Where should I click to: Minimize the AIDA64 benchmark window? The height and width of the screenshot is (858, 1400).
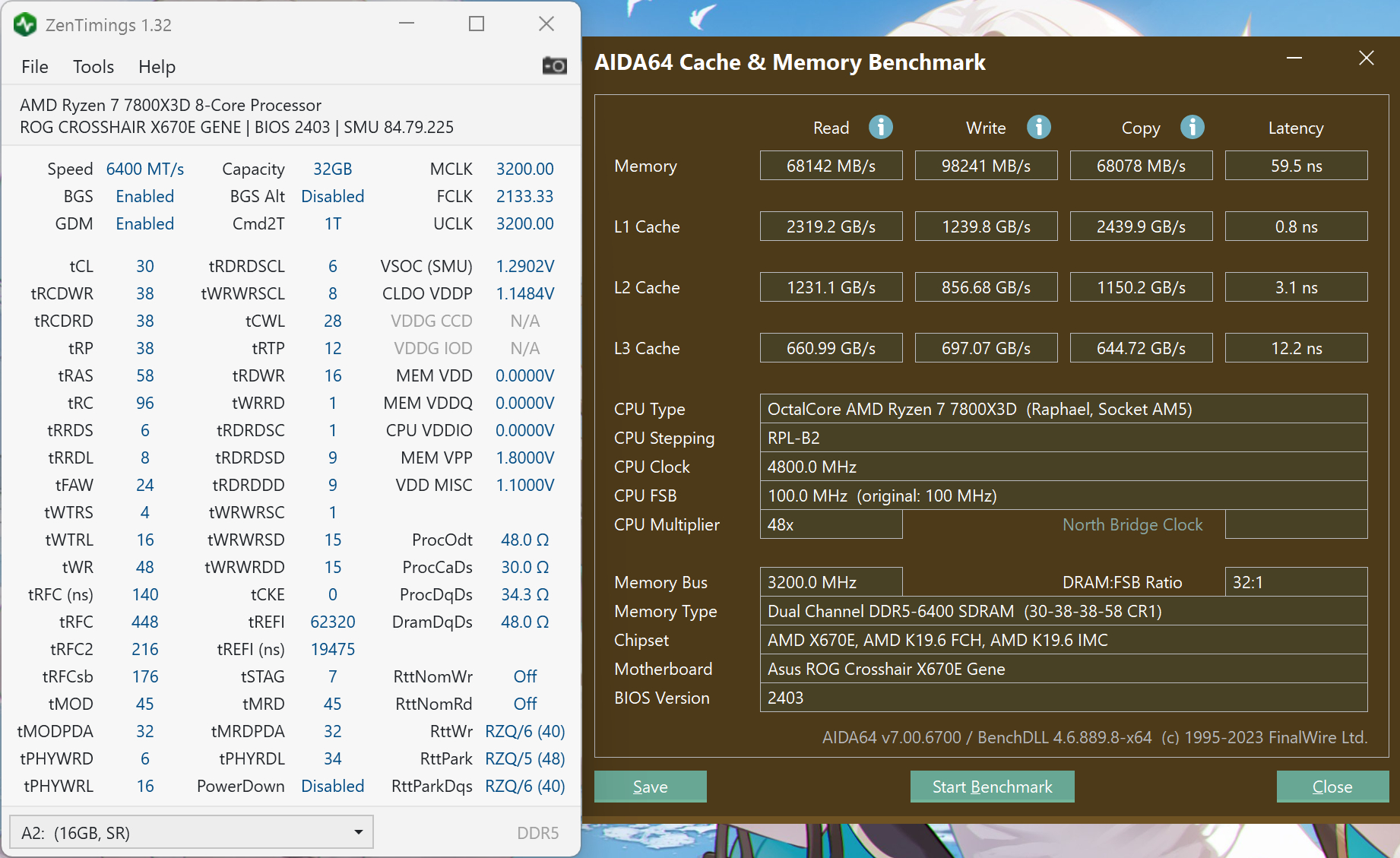click(1294, 58)
